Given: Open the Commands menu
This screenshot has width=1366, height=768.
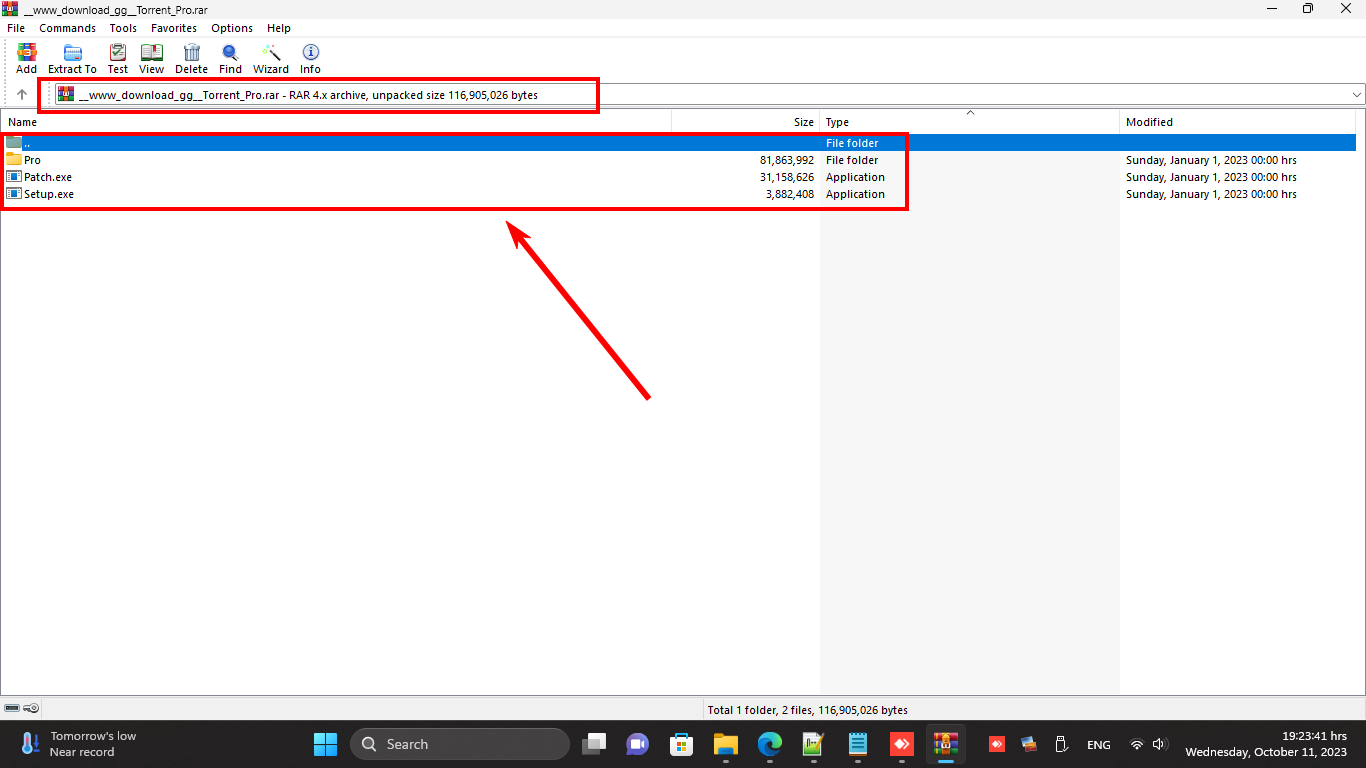Looking at the screenshot, I should point(68,28).
